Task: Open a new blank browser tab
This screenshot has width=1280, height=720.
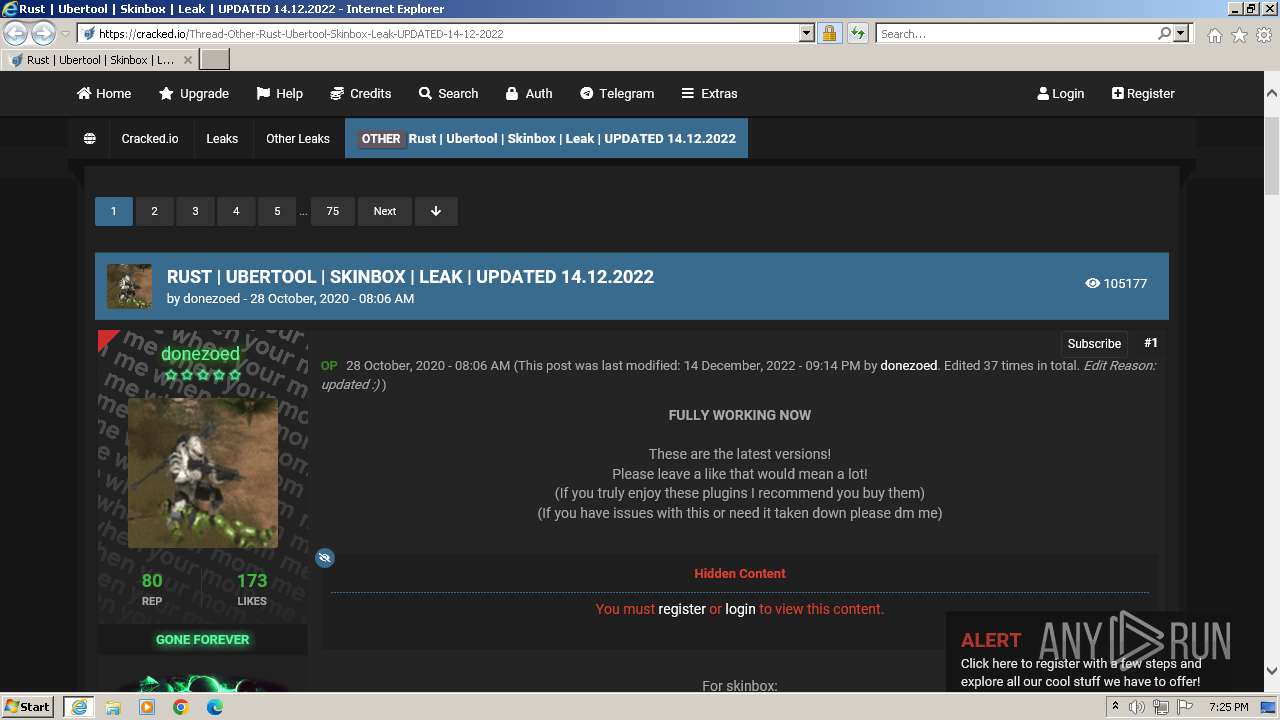Action: pyautogui.click(x=215, y=60)
